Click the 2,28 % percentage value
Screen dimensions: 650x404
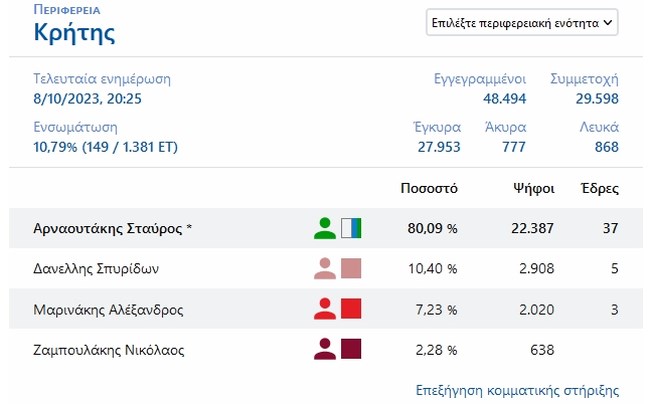point(437,350)
